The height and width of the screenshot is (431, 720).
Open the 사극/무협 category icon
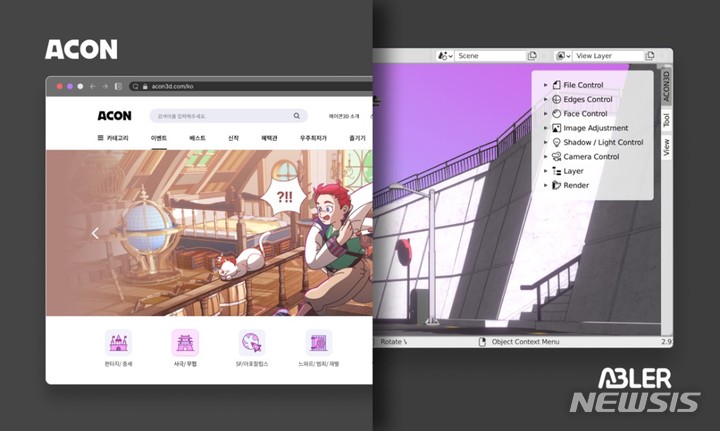pos(185,343)
